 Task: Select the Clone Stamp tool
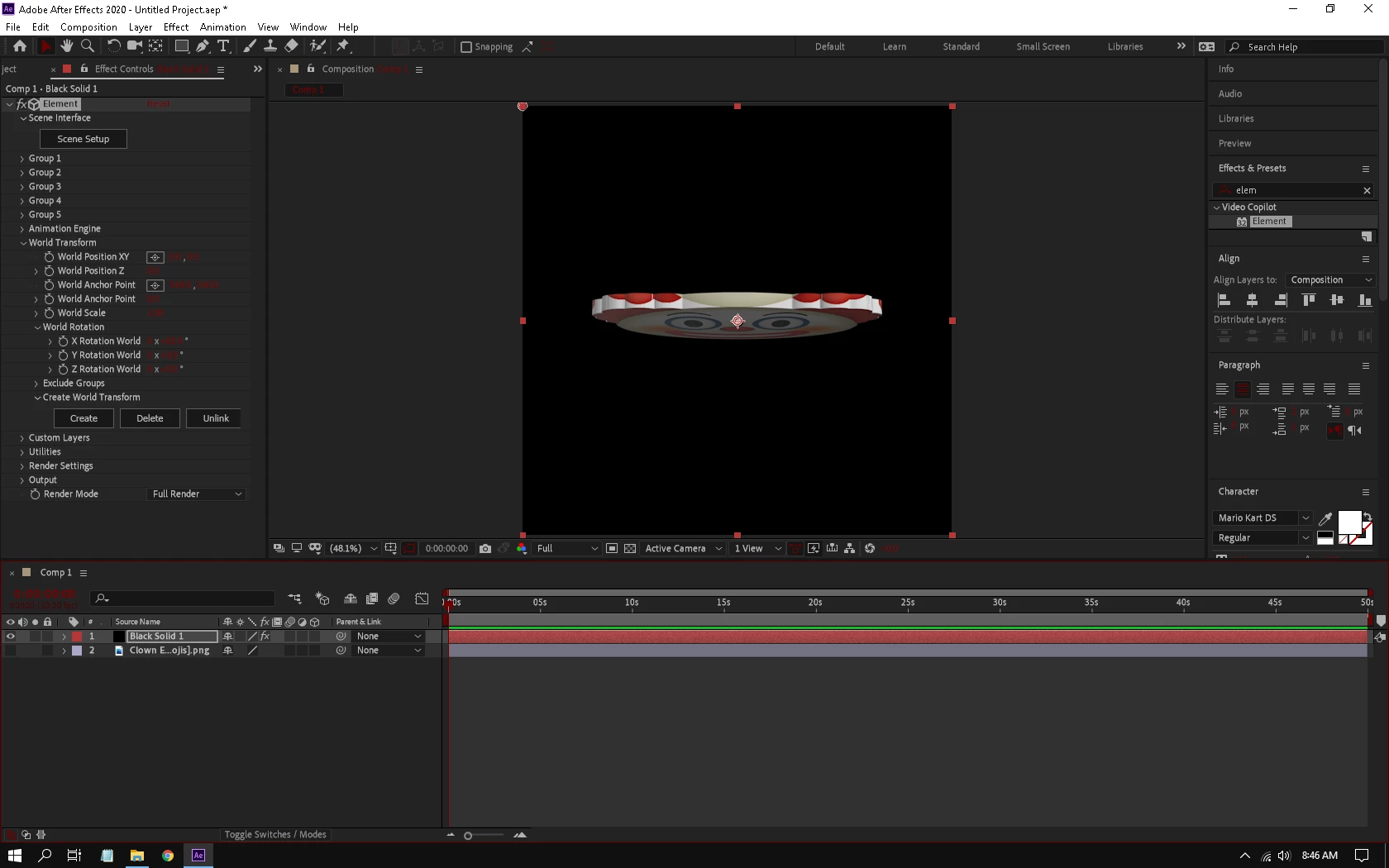coord(270,46)
